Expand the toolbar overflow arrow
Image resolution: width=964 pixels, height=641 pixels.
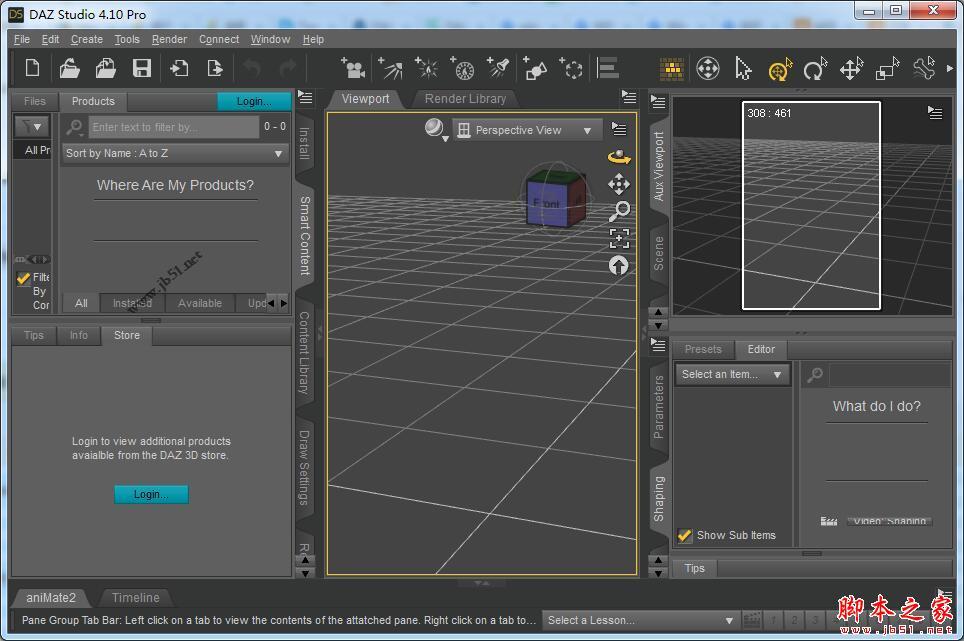pyautogui.click(x=950, y=68)
